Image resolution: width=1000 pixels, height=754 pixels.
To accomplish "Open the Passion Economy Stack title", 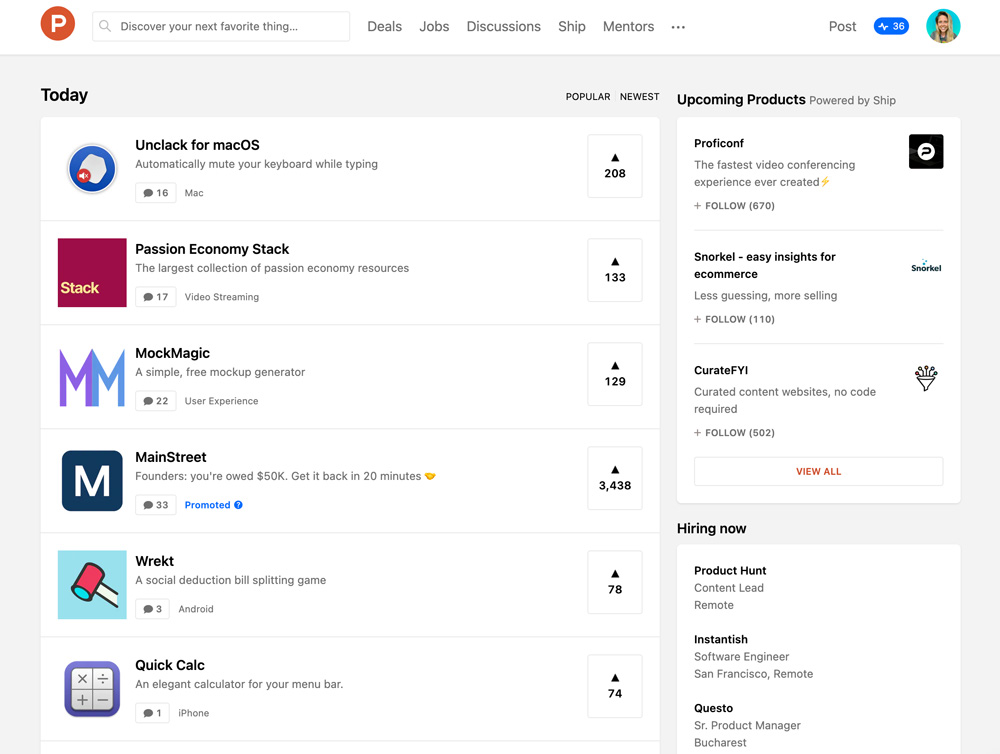I will tap(212, 249).
